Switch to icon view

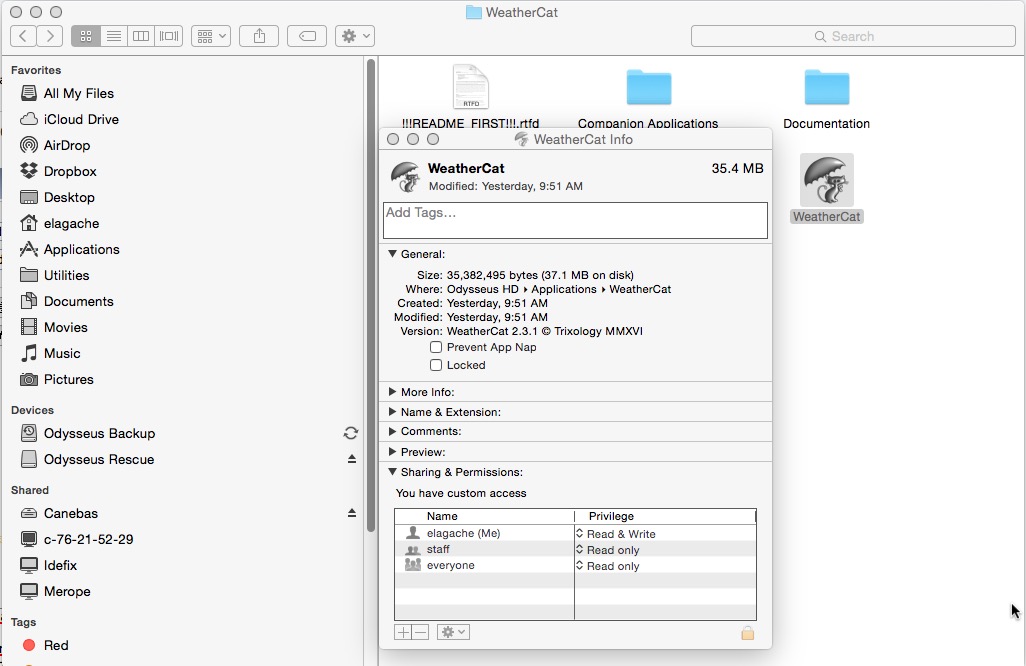[x=86, y=36]
